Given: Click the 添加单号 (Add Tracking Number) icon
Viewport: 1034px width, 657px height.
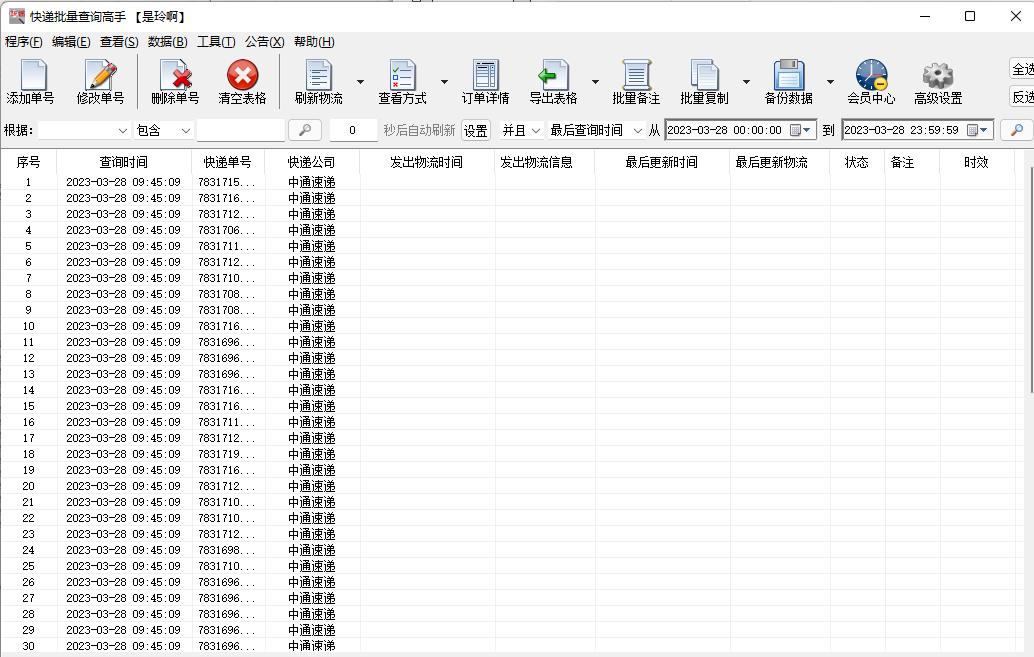Looking at the screenshot, I should (32, 80).
